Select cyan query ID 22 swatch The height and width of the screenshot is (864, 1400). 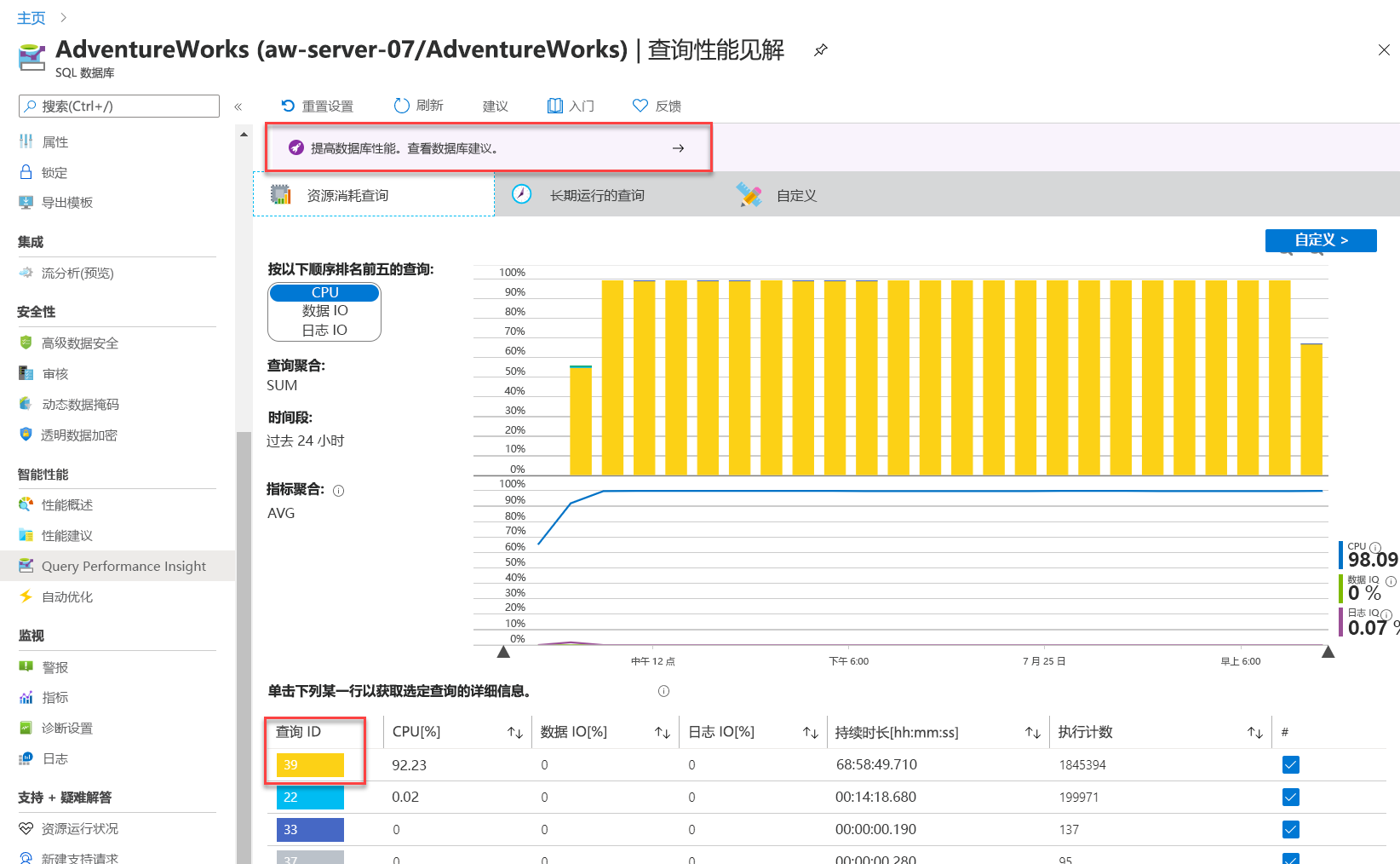(310, 797)
